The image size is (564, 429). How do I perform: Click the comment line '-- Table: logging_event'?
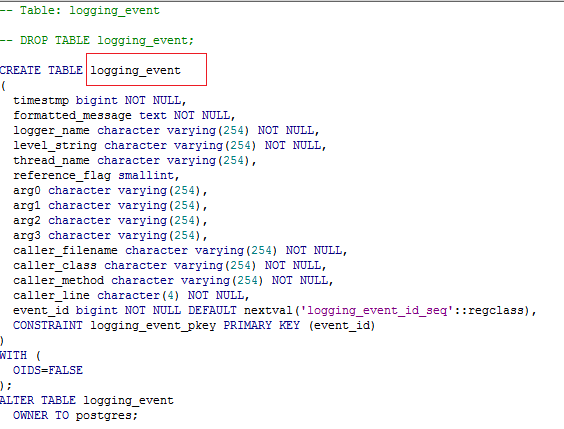point(80,10)
